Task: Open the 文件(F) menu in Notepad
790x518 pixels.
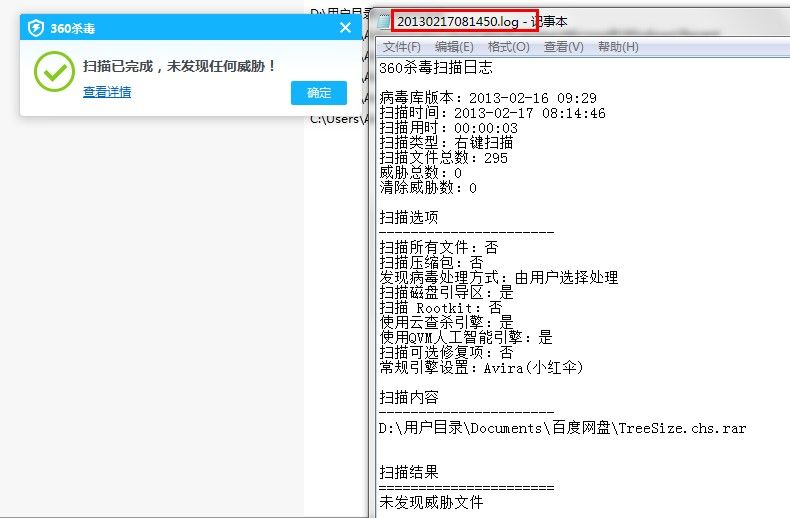Action: coord(402,47)
